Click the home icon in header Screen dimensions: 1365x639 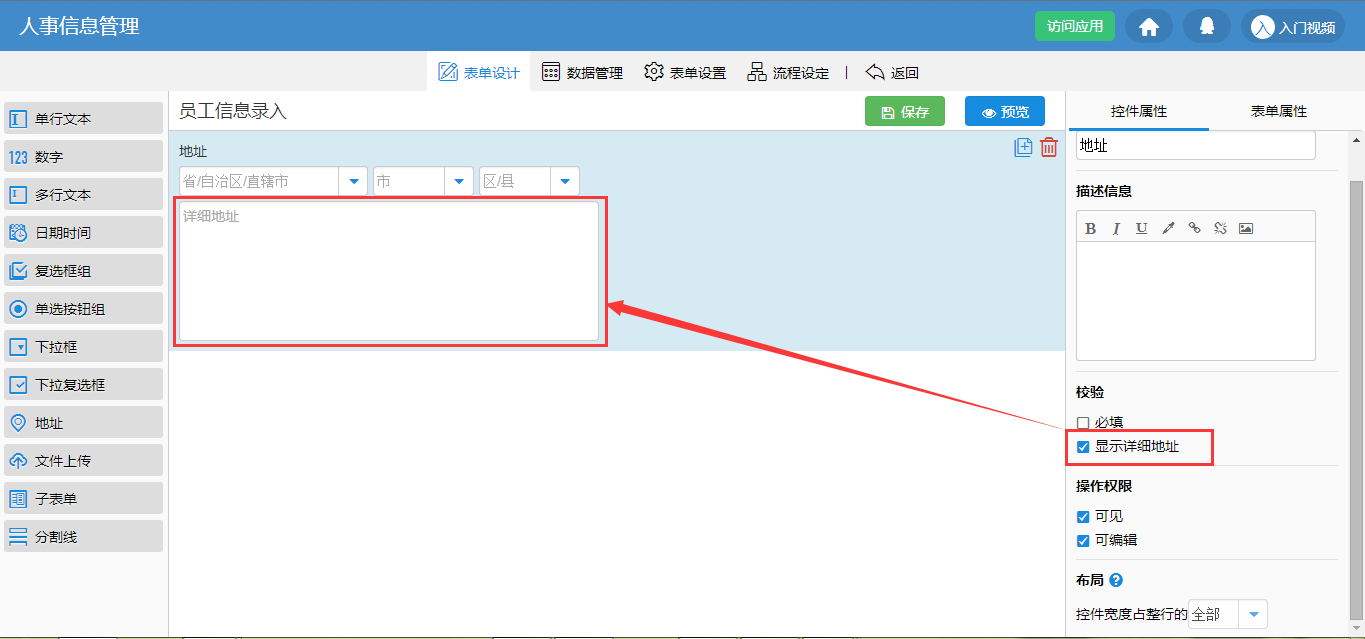point(1149,27)
